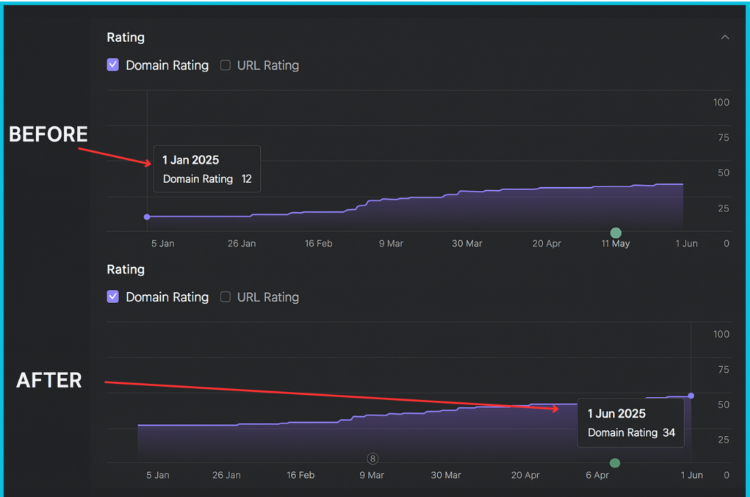This screenshot has height=497, width=750.
Task: Collapse the top Rating panel using chevron
Action: [724, 37]
